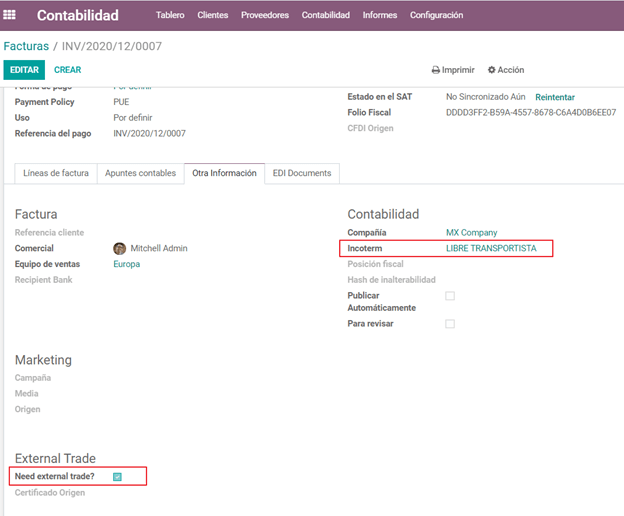Click the LIBRE TRANSPORTISTA incoterm value
Viewport: 624px width, 516px height.
[x=491, y=248]
